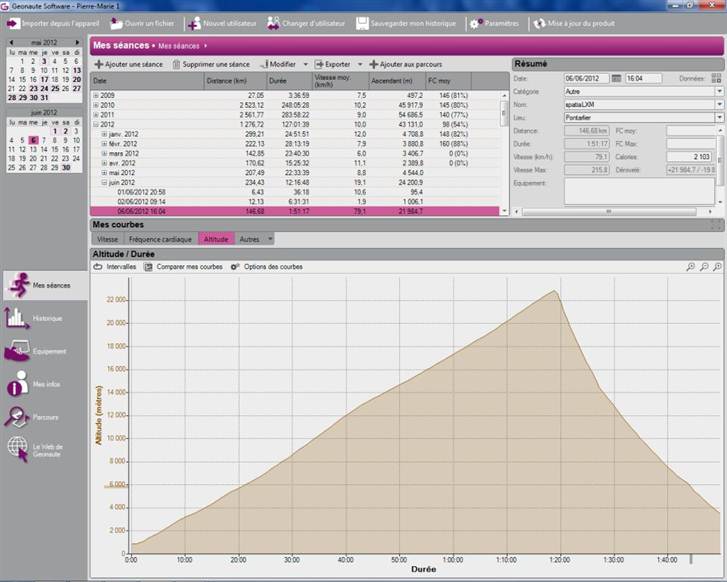Select the highlighted 06/06/2012 16:04 session
The height and width of the screenshot is (582, 727).
coord(295,211)
